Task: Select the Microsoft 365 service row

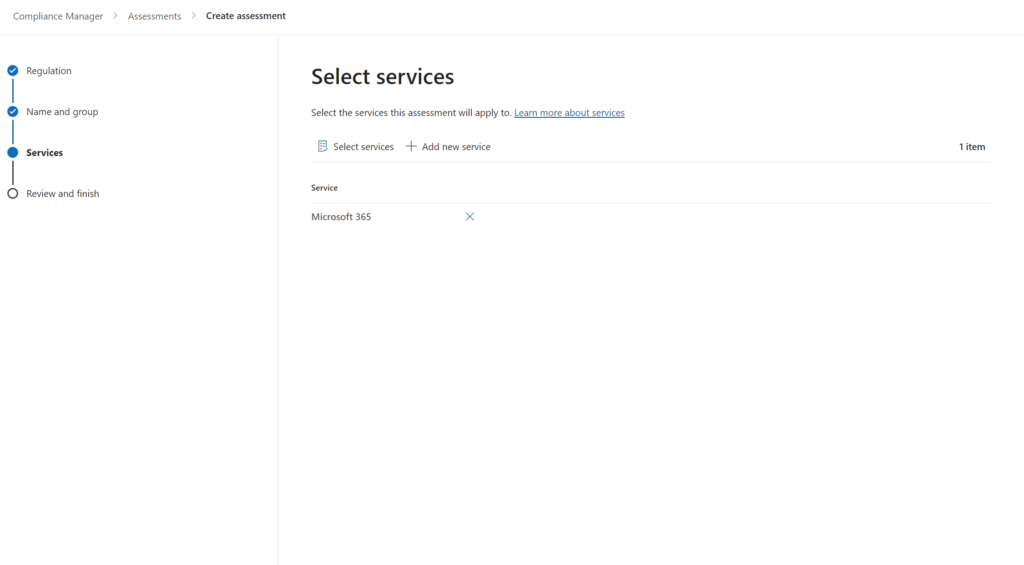Action: [341, 217]
